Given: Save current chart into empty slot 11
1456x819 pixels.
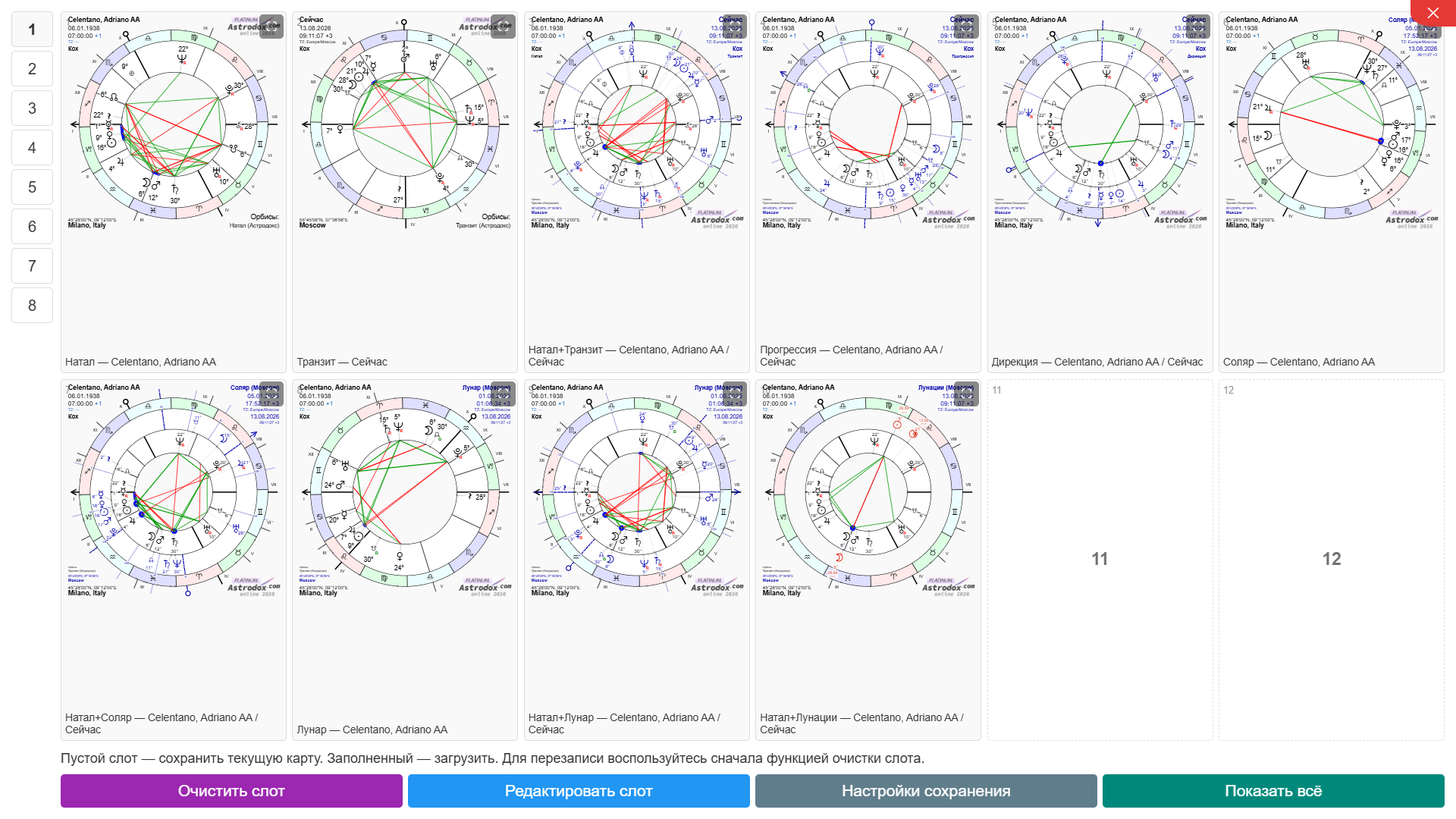Looking at the screenshot, I should point(1100,560).
